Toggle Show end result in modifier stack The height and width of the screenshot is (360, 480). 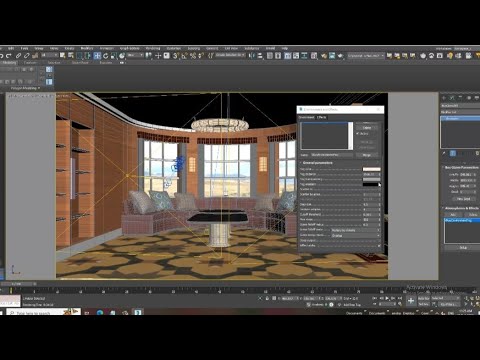coord(453,153)
